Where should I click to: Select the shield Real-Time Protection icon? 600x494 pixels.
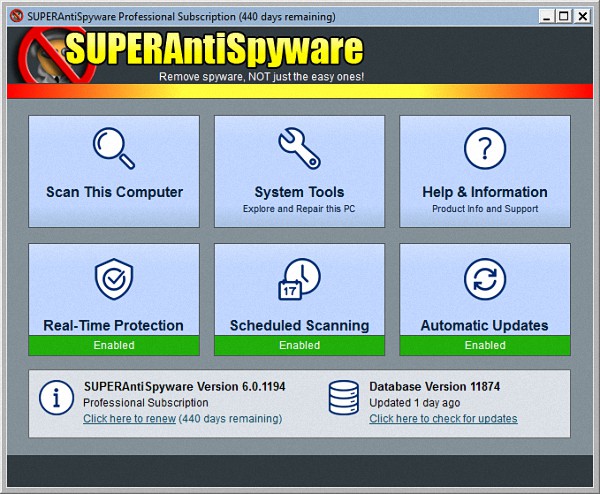pyautogui.click(x=113, y=279)
